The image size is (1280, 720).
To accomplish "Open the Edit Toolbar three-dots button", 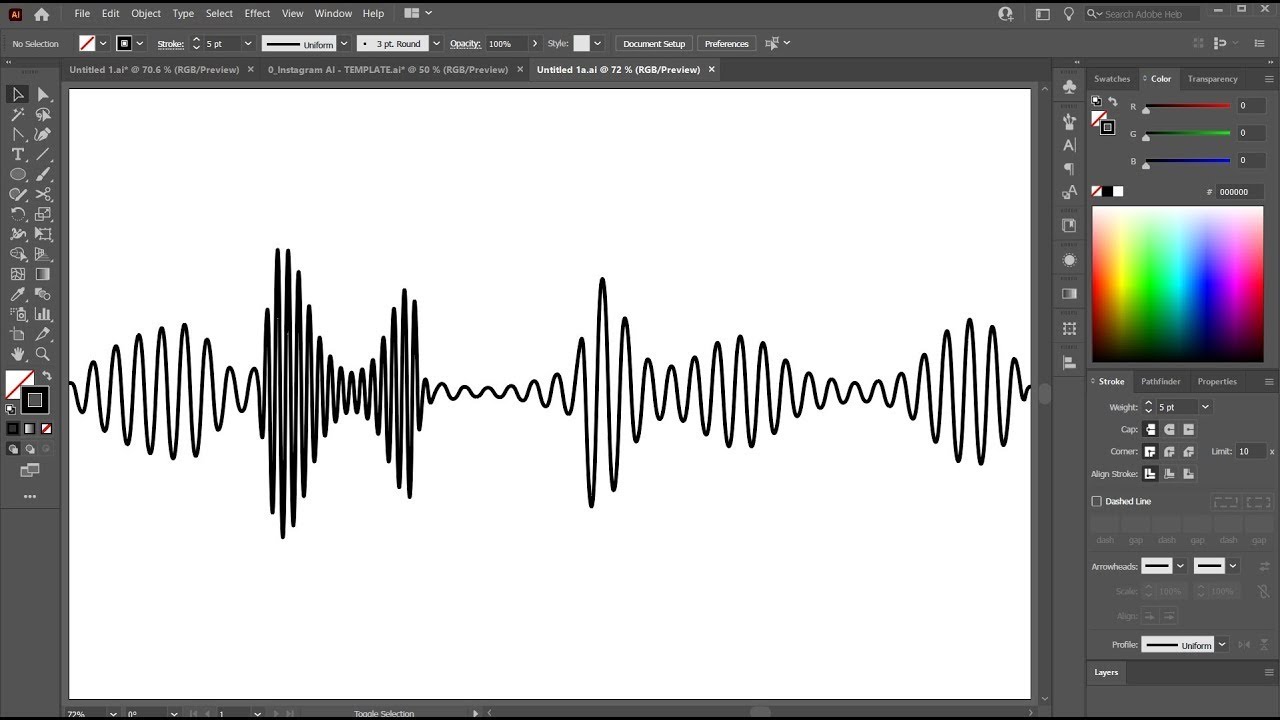I will coord(30,496).
